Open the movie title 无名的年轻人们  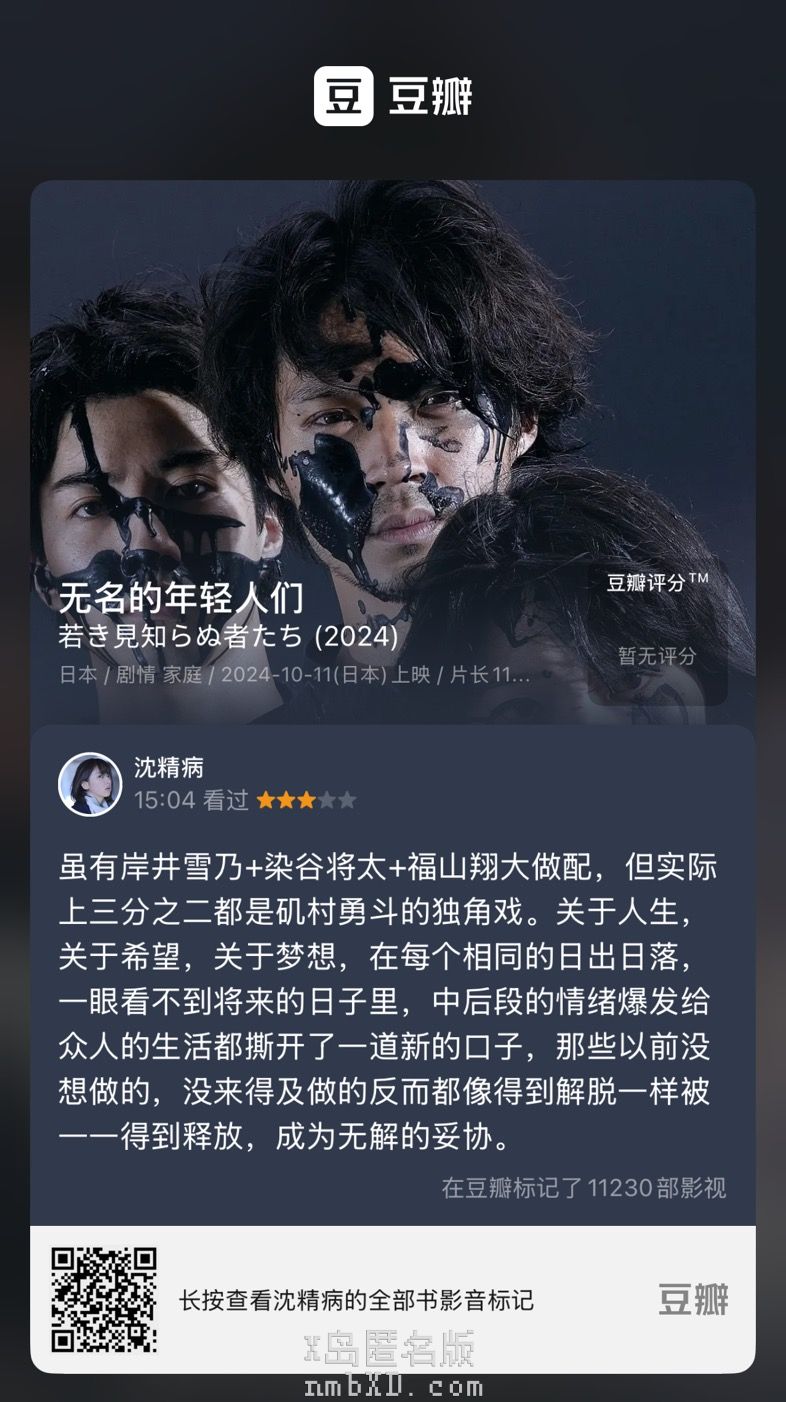click(x=181, y=598)
